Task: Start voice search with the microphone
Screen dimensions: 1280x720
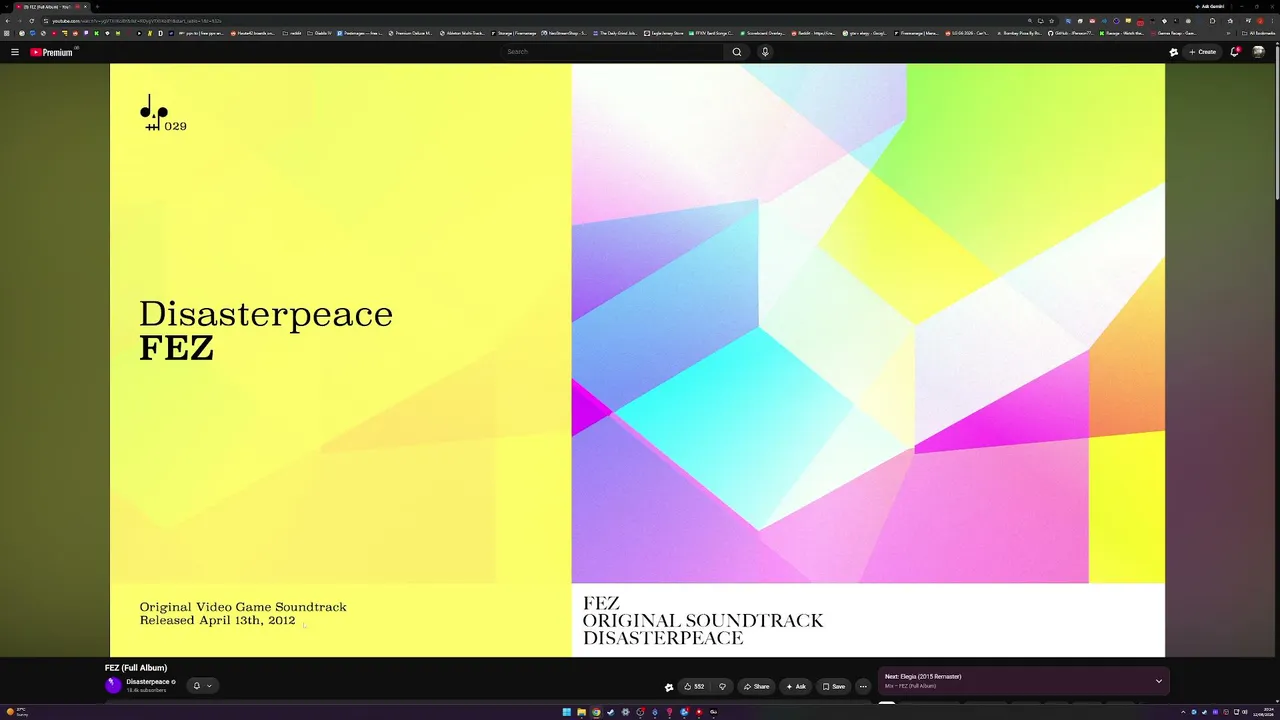Action: 765,52
